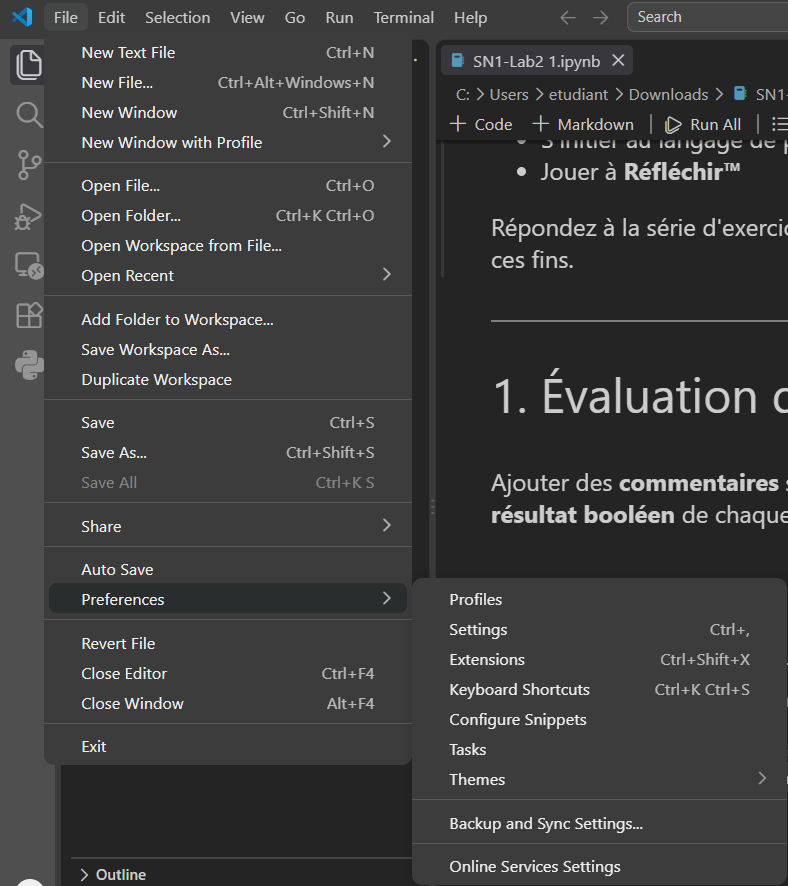Image resolution: width=788 pixels, height=886 pixels.
Task: Open the Terminal menu
Action: (x=403, y=18)
